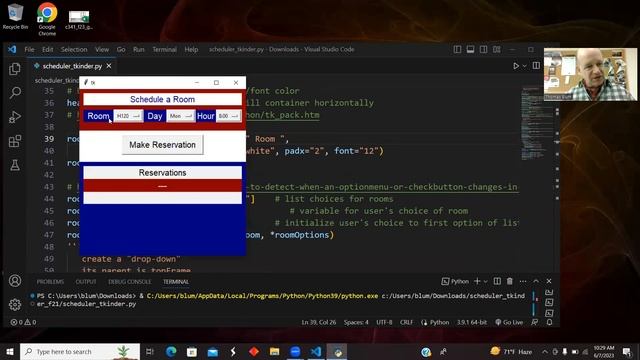Maximize the terminal panel with the chevron
The height and width of the screenshot is (360, 640).
[536, 281]
